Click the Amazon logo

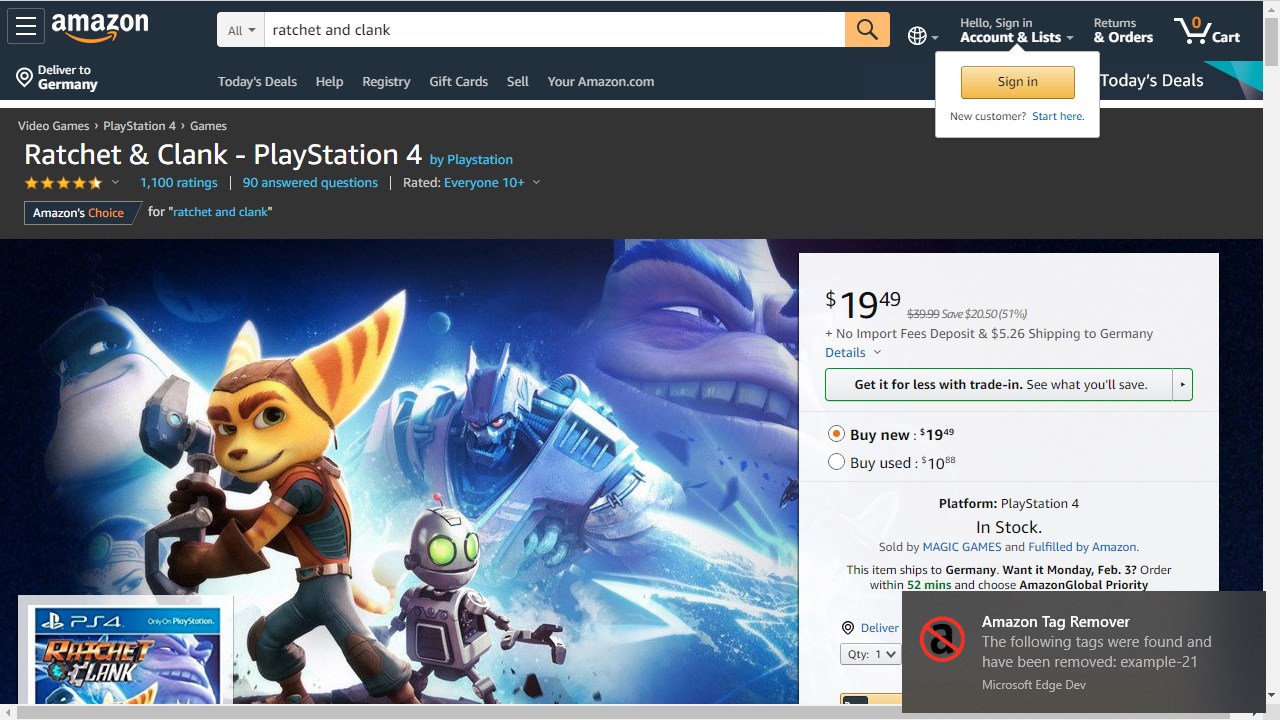[x=100, y=28]
